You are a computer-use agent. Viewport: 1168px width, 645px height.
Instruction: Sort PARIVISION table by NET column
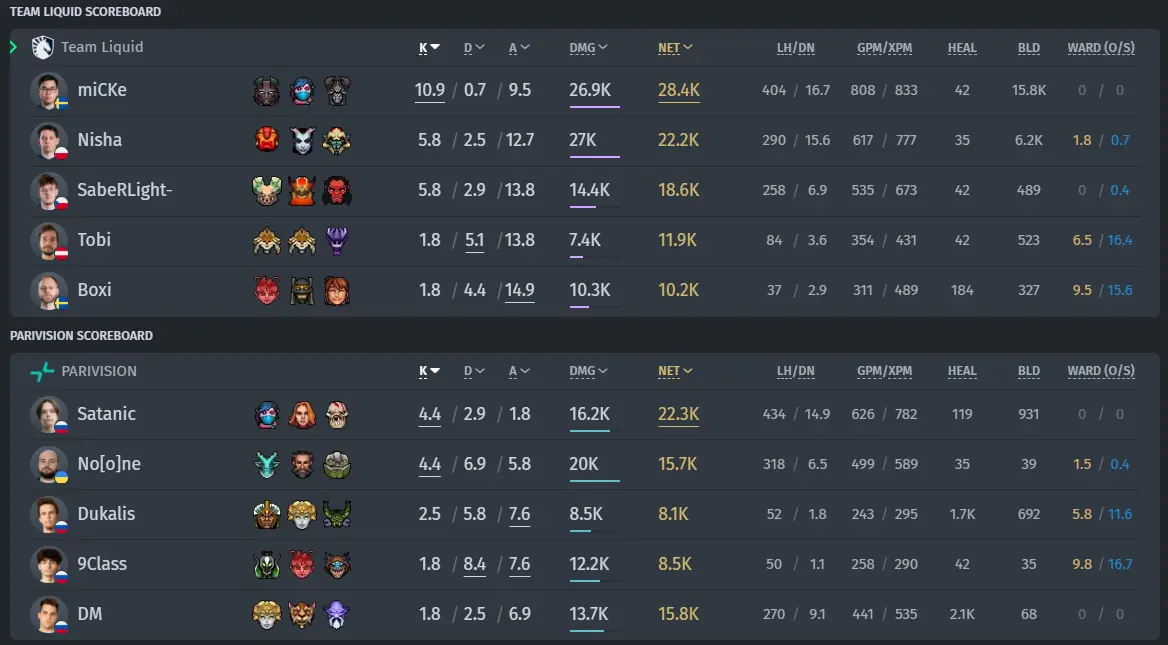click(675, 371)
